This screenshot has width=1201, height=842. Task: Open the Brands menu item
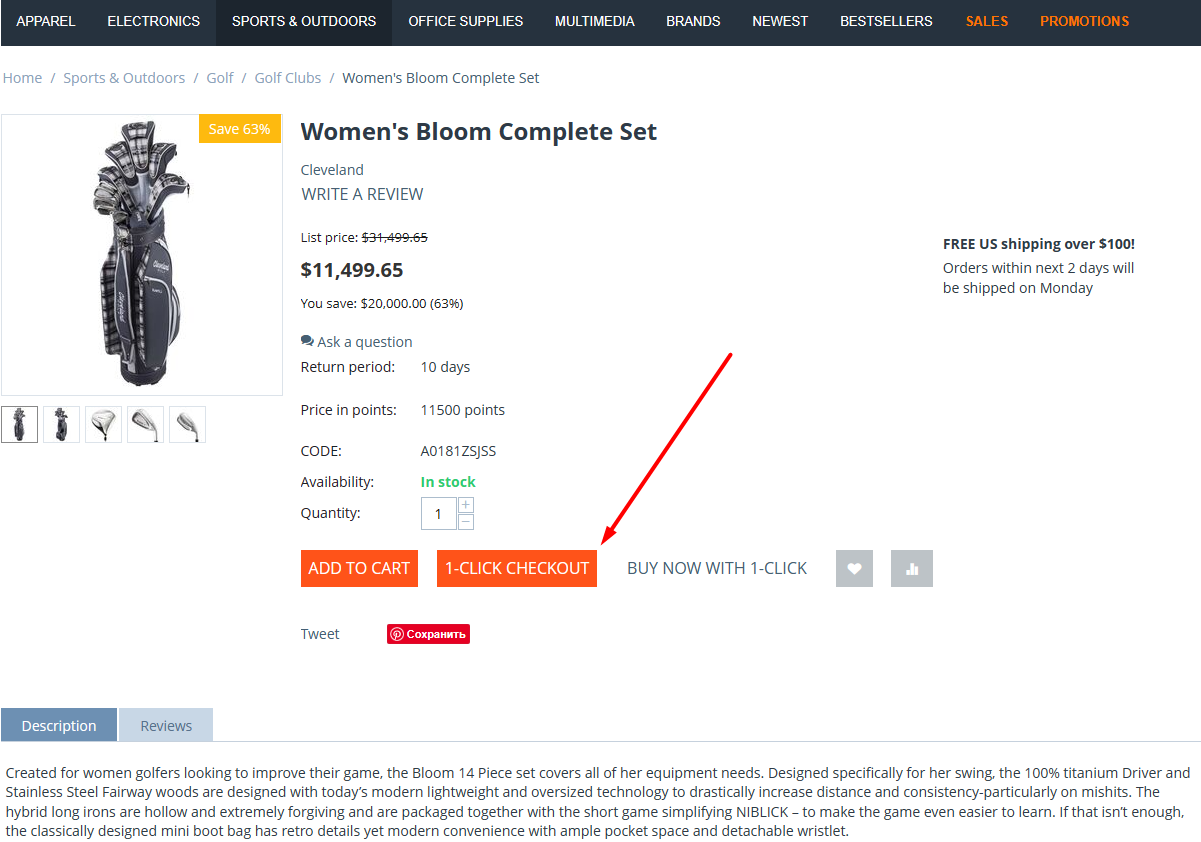point(694,21)
